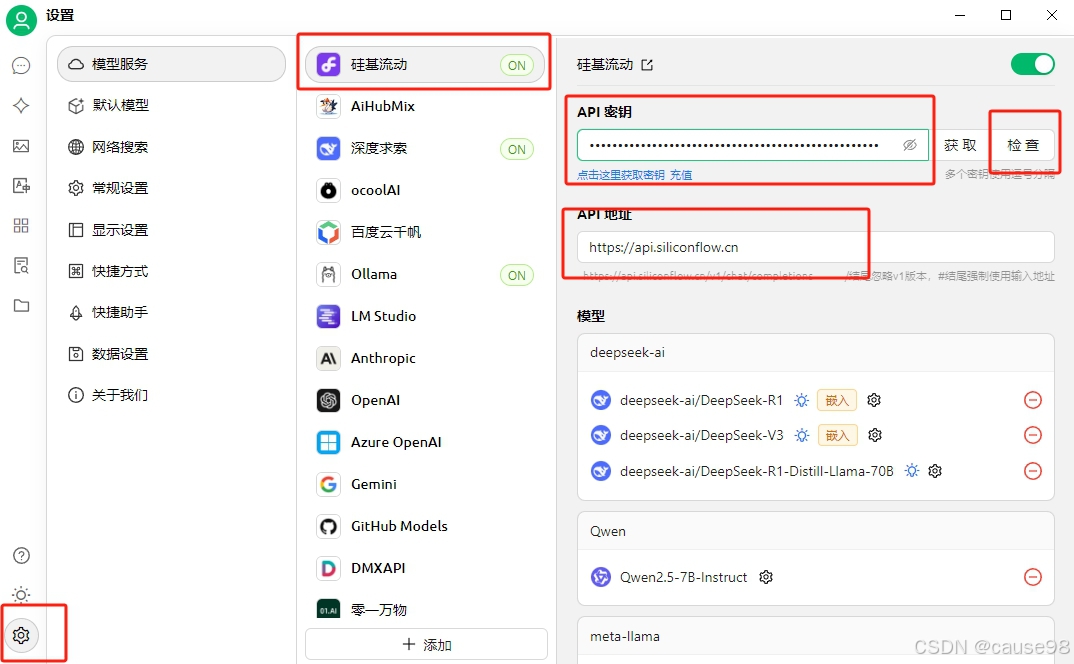Open settings gear for DeepSeek-R1-Distill-Llama-70B

tap(935, 471)
